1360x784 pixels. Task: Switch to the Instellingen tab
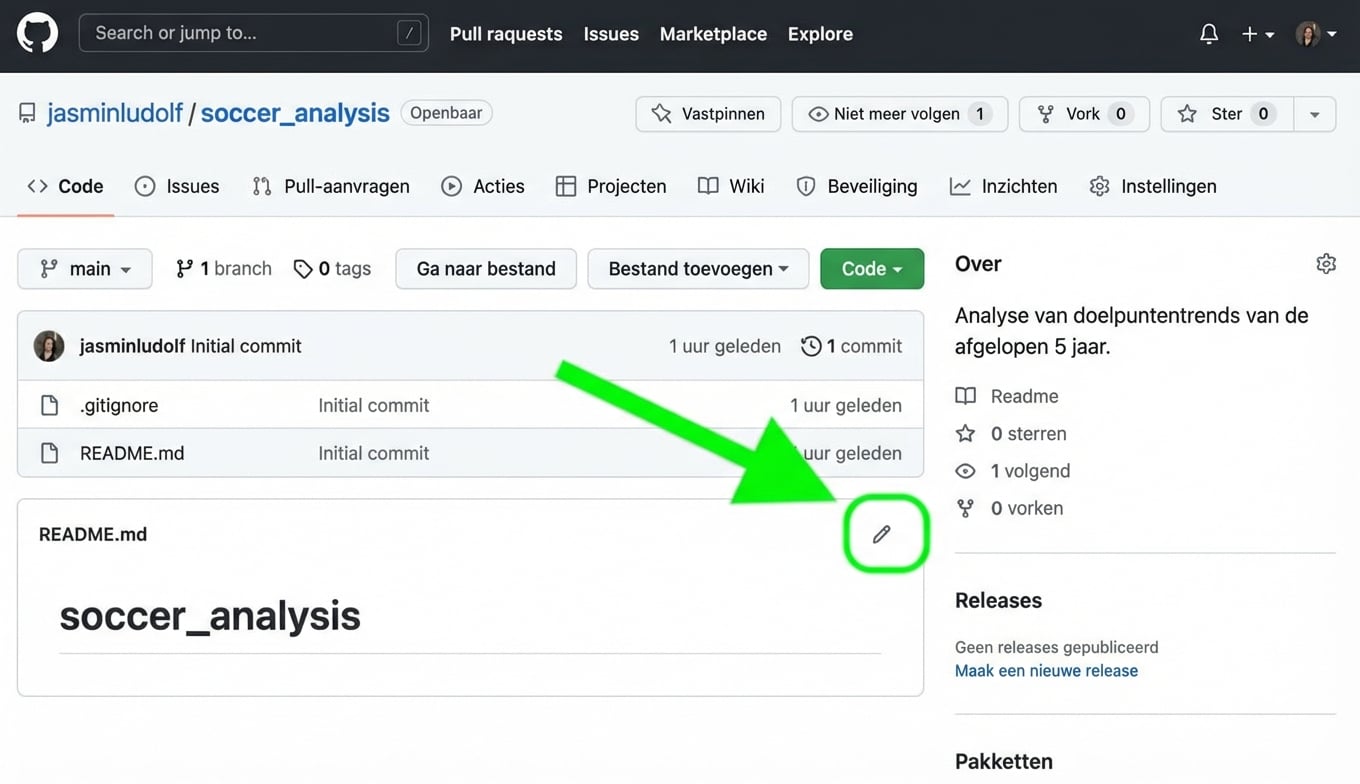(1153, 186)
